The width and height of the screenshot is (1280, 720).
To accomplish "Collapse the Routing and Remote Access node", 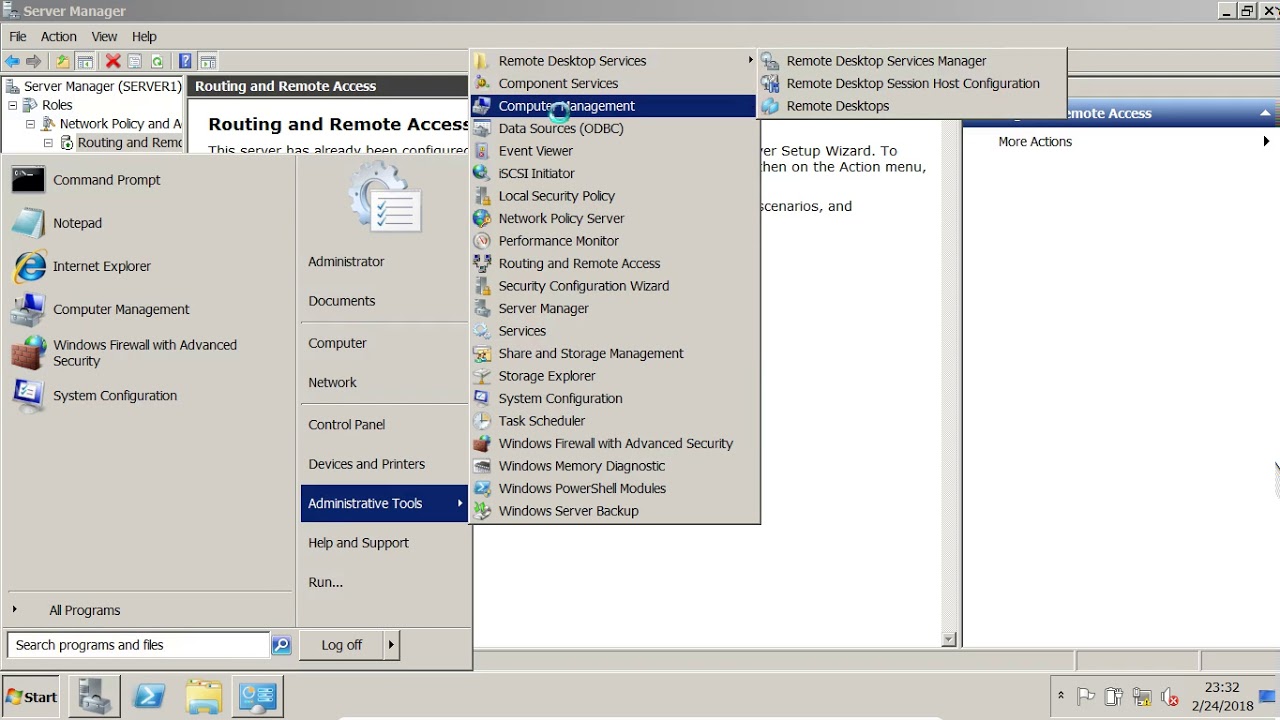I will click(48, 143).
